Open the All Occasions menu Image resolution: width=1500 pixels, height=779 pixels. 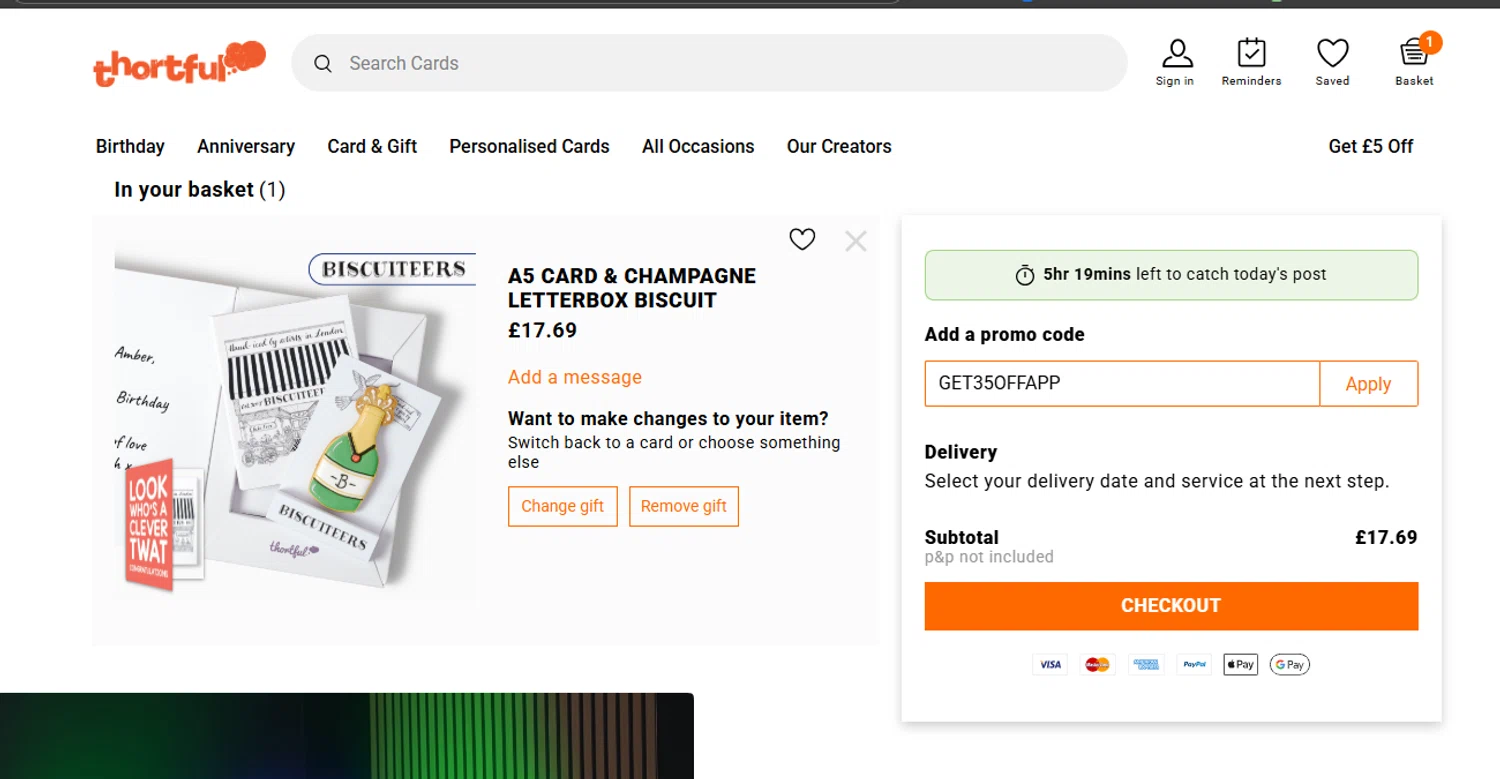click(x=698, y=146)
